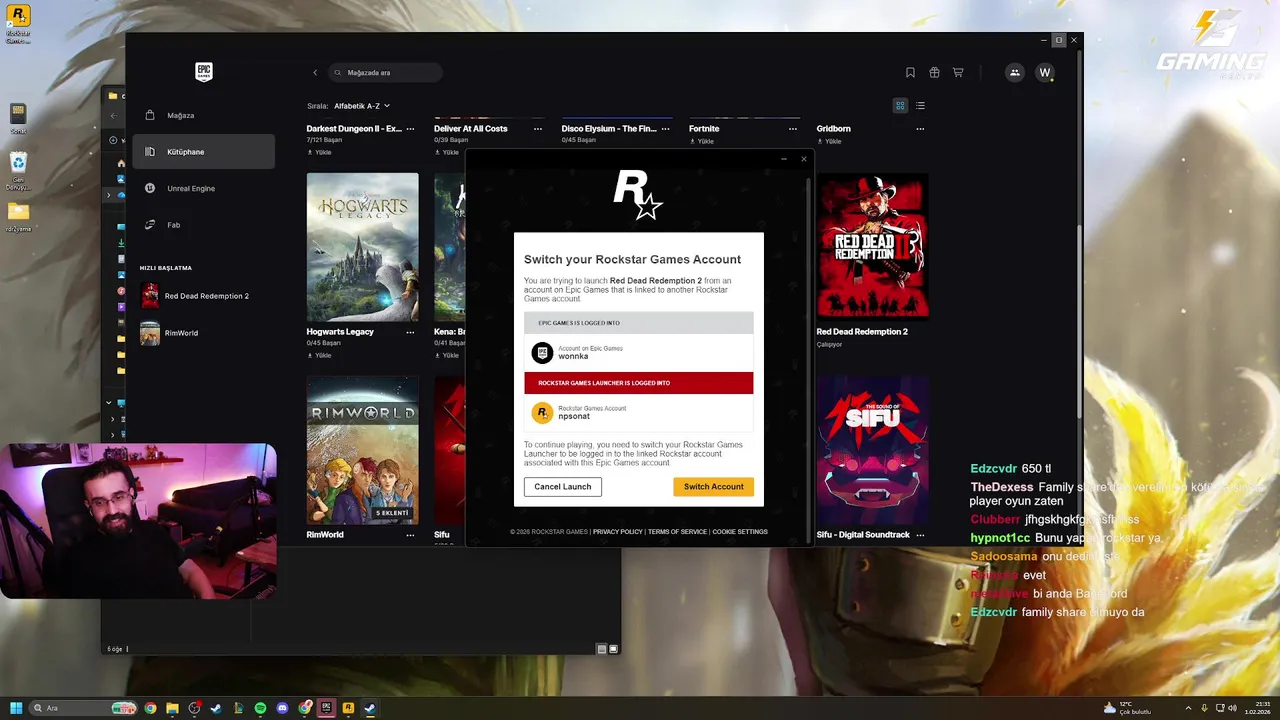The height and width of the screenshot is (720, 1280).
Task: Open the clock and date in taskbar
Action: [1258, 708]
